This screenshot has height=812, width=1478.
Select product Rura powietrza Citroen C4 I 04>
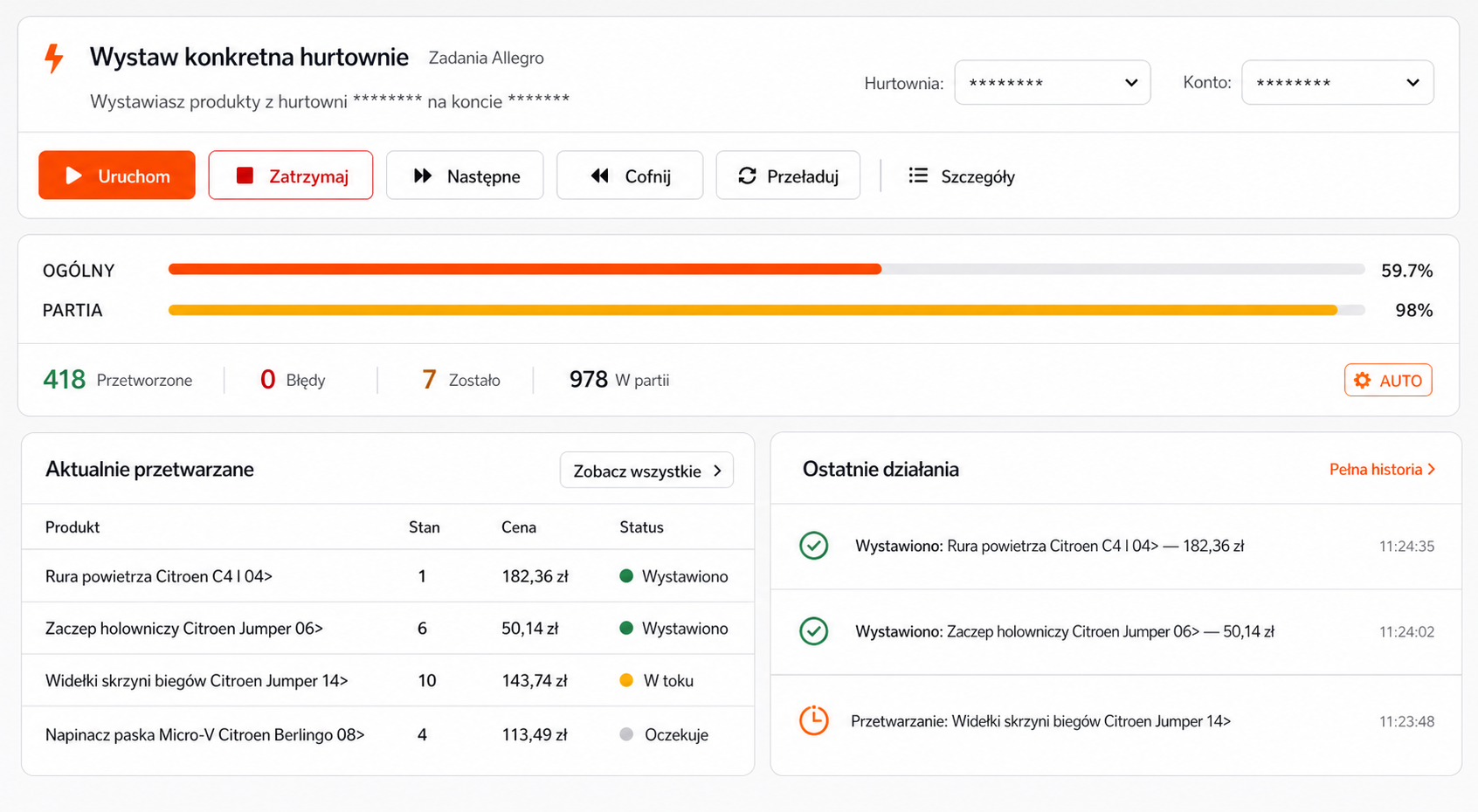159,576
